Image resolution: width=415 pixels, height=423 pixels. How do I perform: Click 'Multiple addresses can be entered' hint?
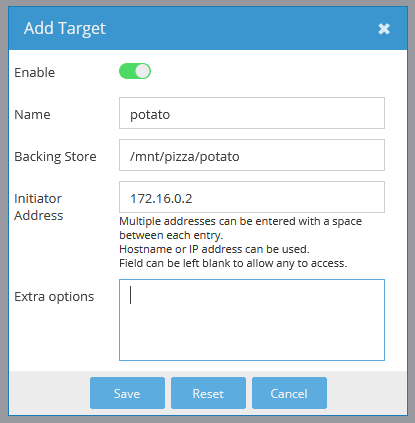pyautogui.click(x=240, y=228)
